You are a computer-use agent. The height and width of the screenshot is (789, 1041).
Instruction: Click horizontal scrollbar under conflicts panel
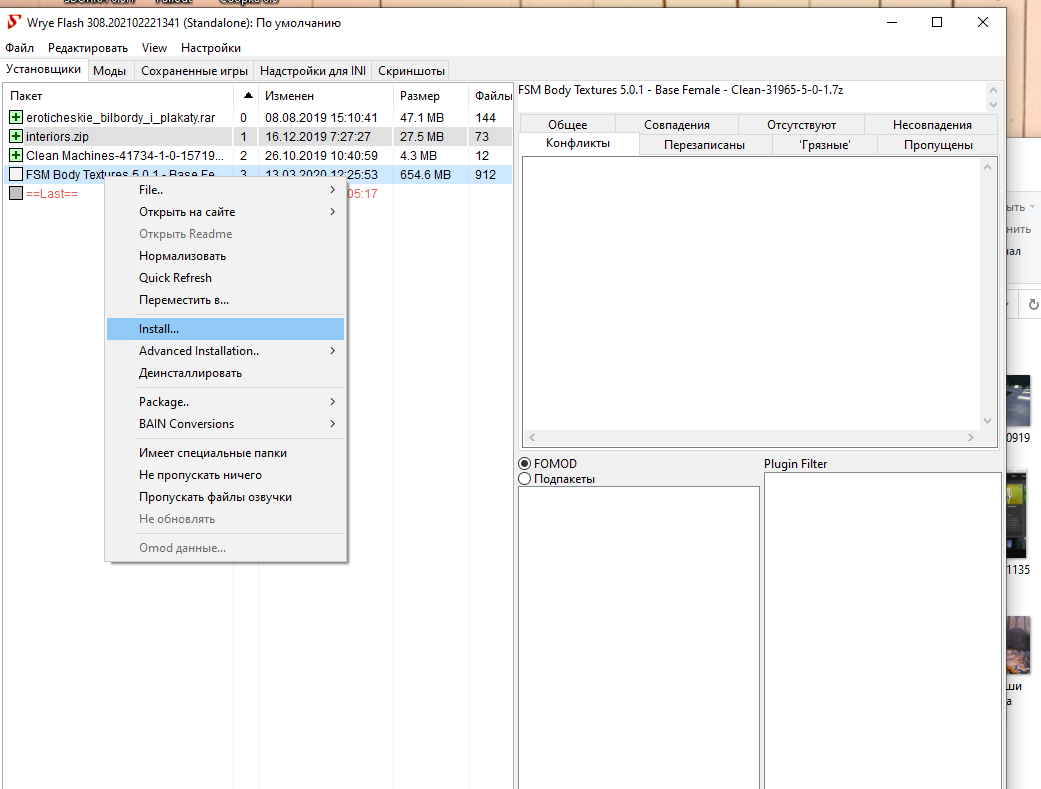click(750, 438)
